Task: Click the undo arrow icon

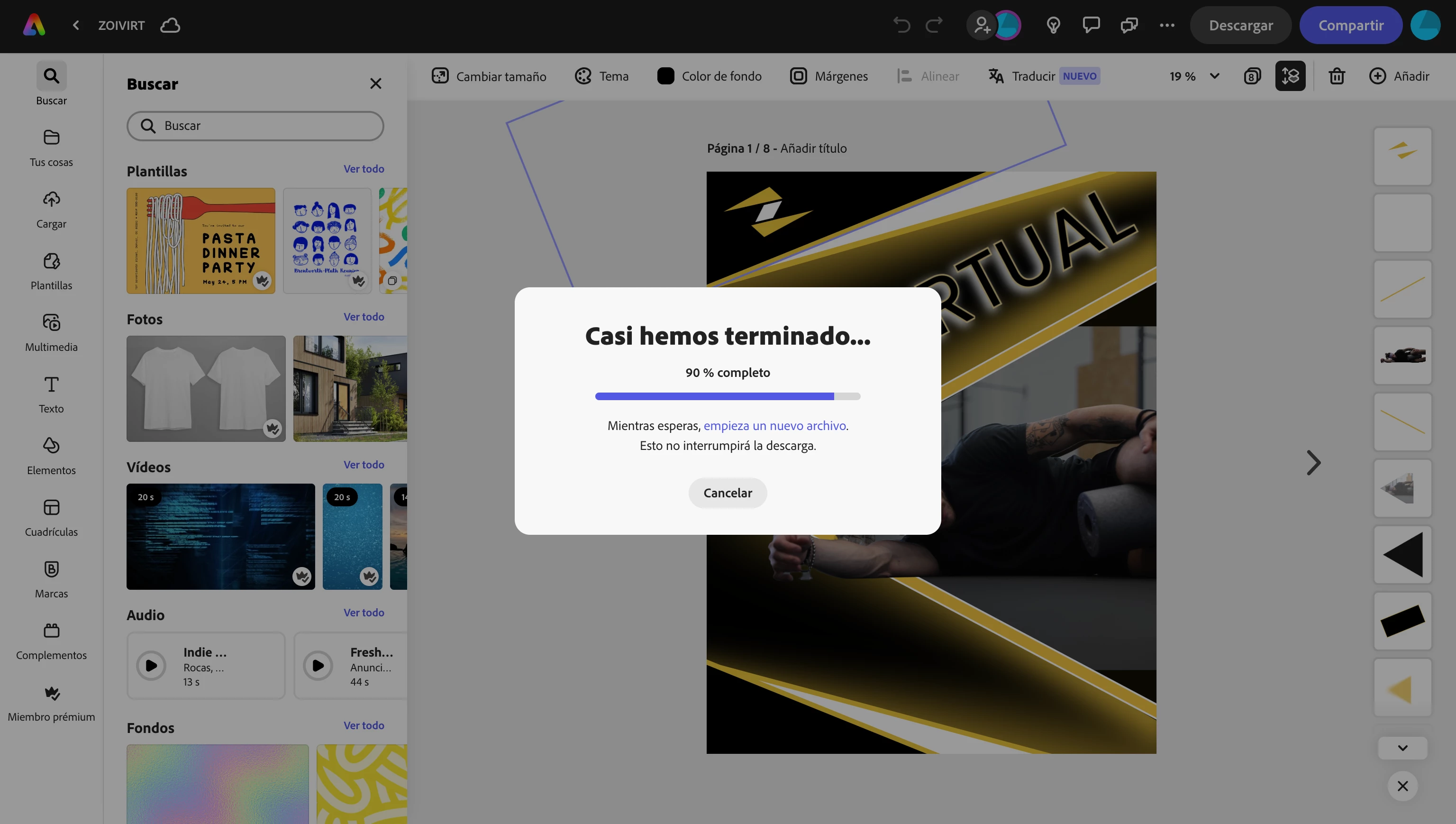Action: coord(901,26)
